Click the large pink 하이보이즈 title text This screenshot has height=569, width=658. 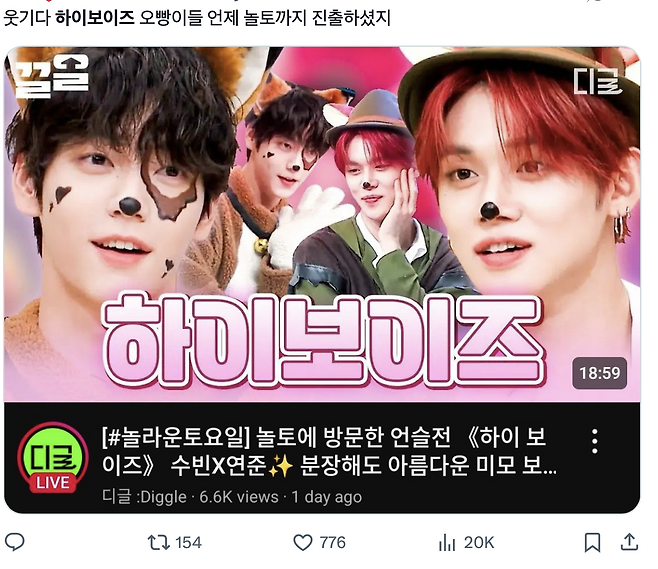click(324, 340)
